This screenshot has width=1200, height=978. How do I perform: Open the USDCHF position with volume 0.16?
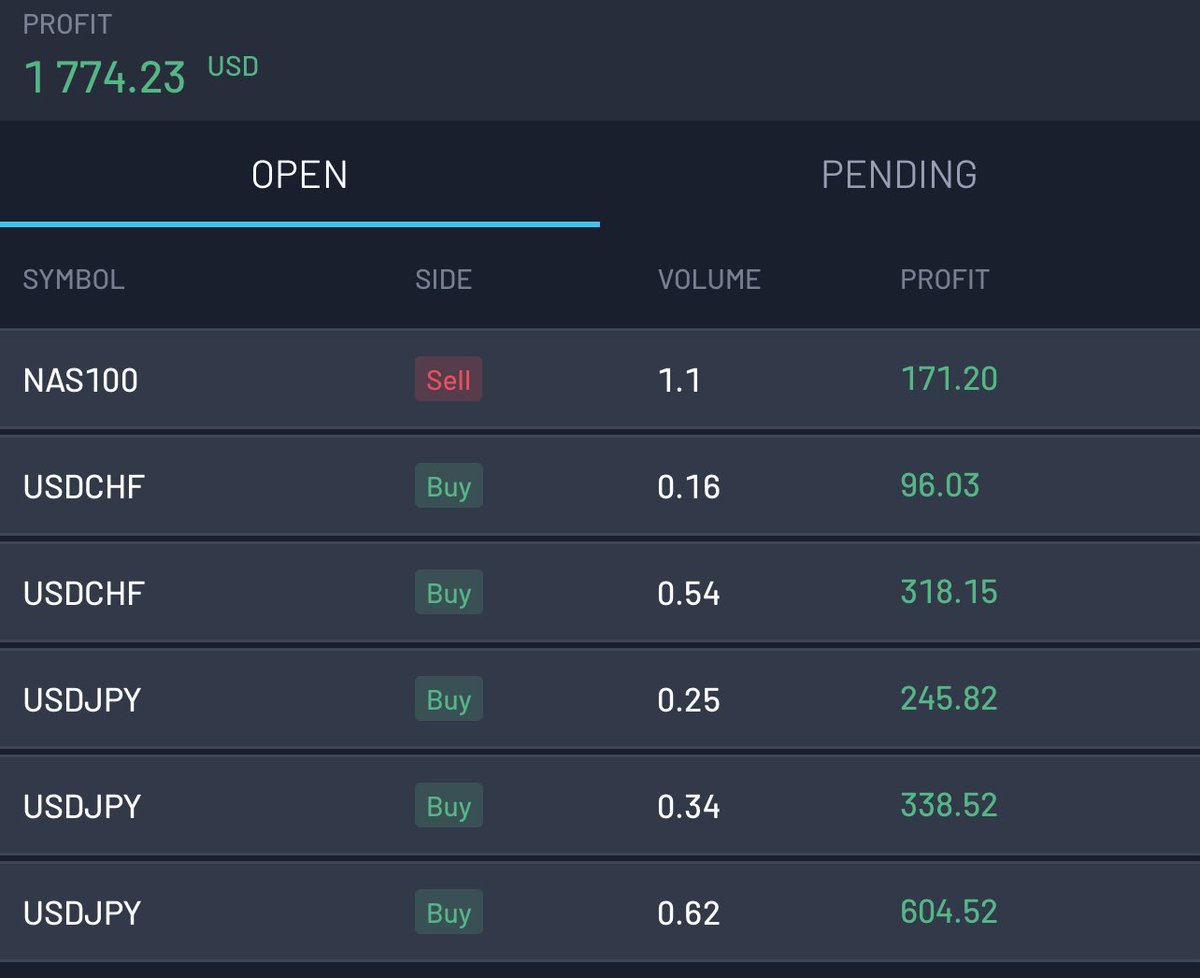tap(600, 486)
